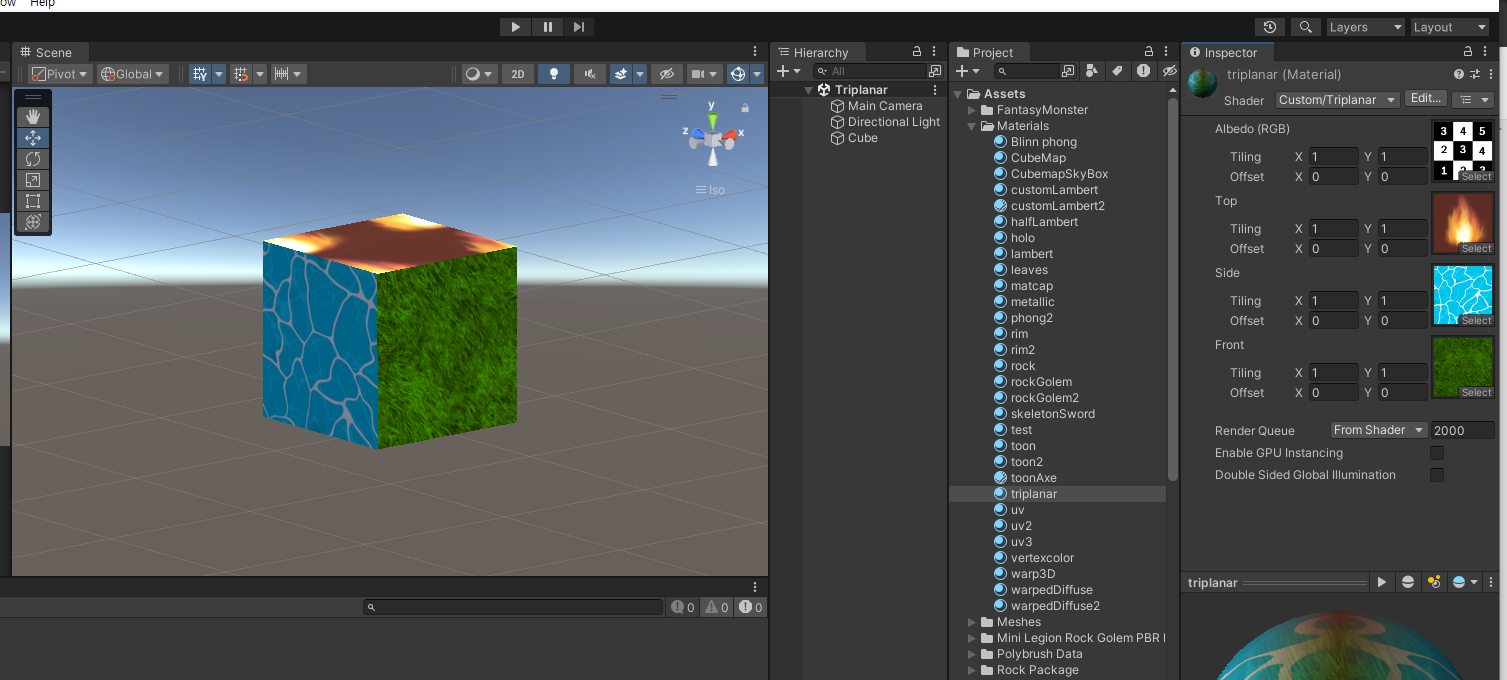
Task: Collapse the Triplanar scene in Hierarchy
Action: (x=809, y=90)
